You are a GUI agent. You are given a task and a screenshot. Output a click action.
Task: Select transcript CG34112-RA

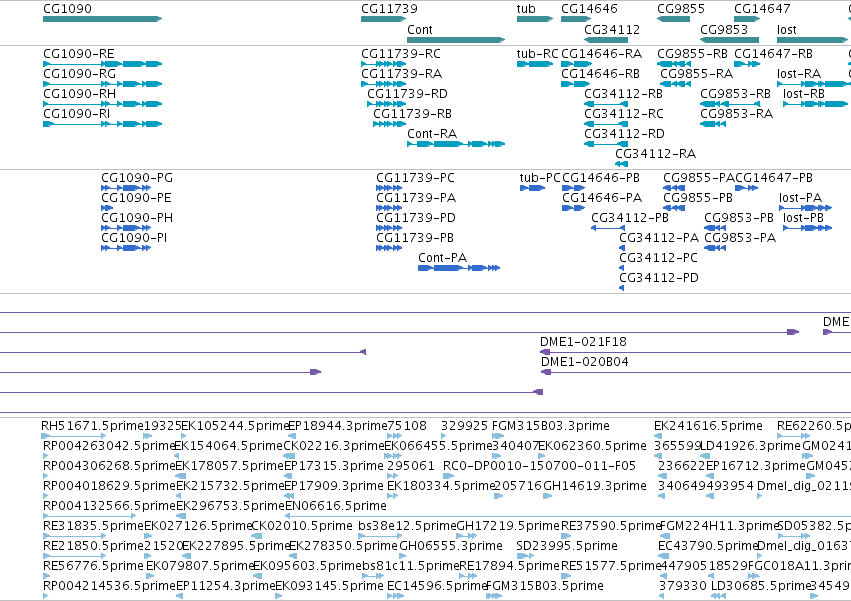point(621,163)
